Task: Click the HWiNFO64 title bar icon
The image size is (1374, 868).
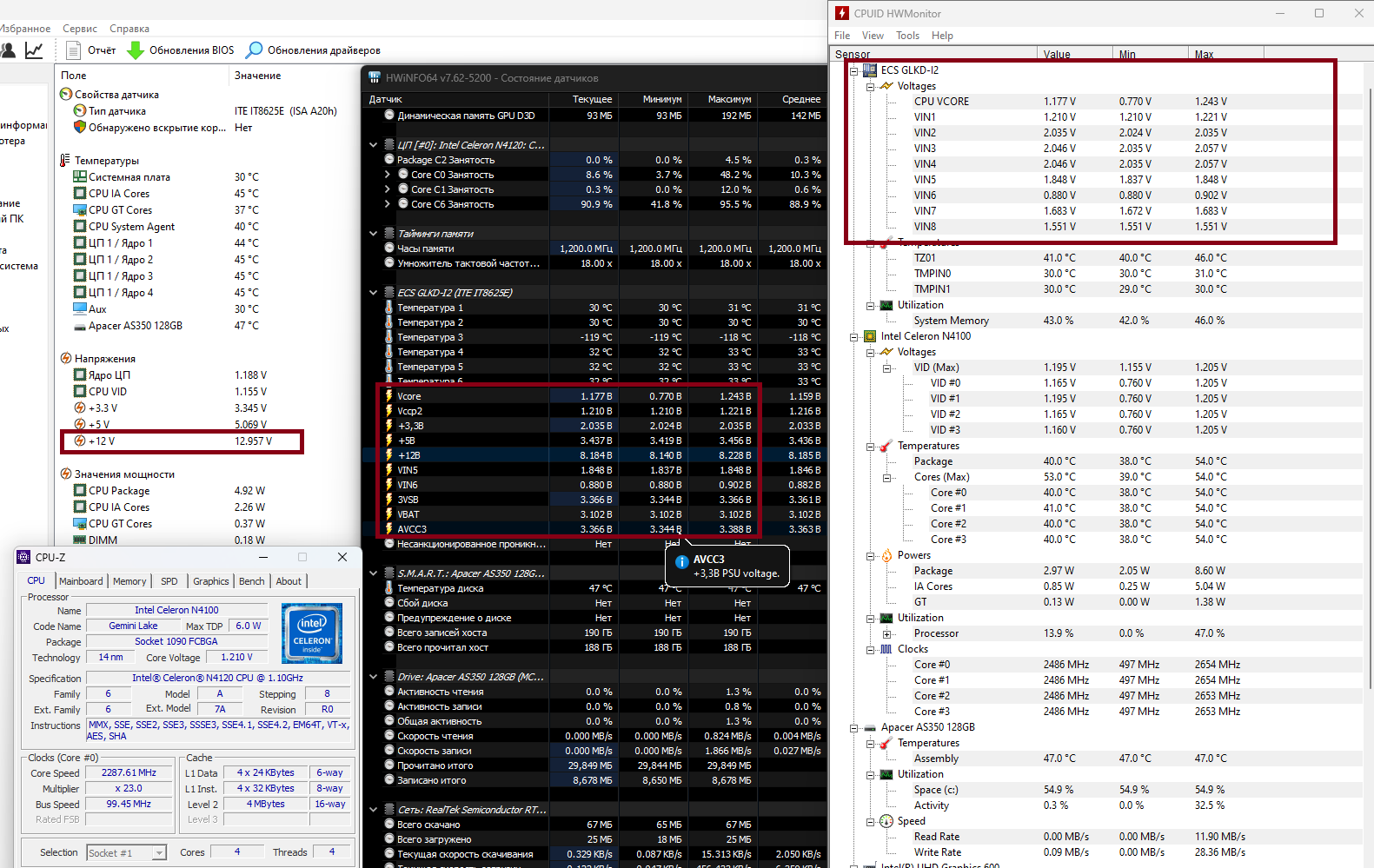Action: (375, 77)
